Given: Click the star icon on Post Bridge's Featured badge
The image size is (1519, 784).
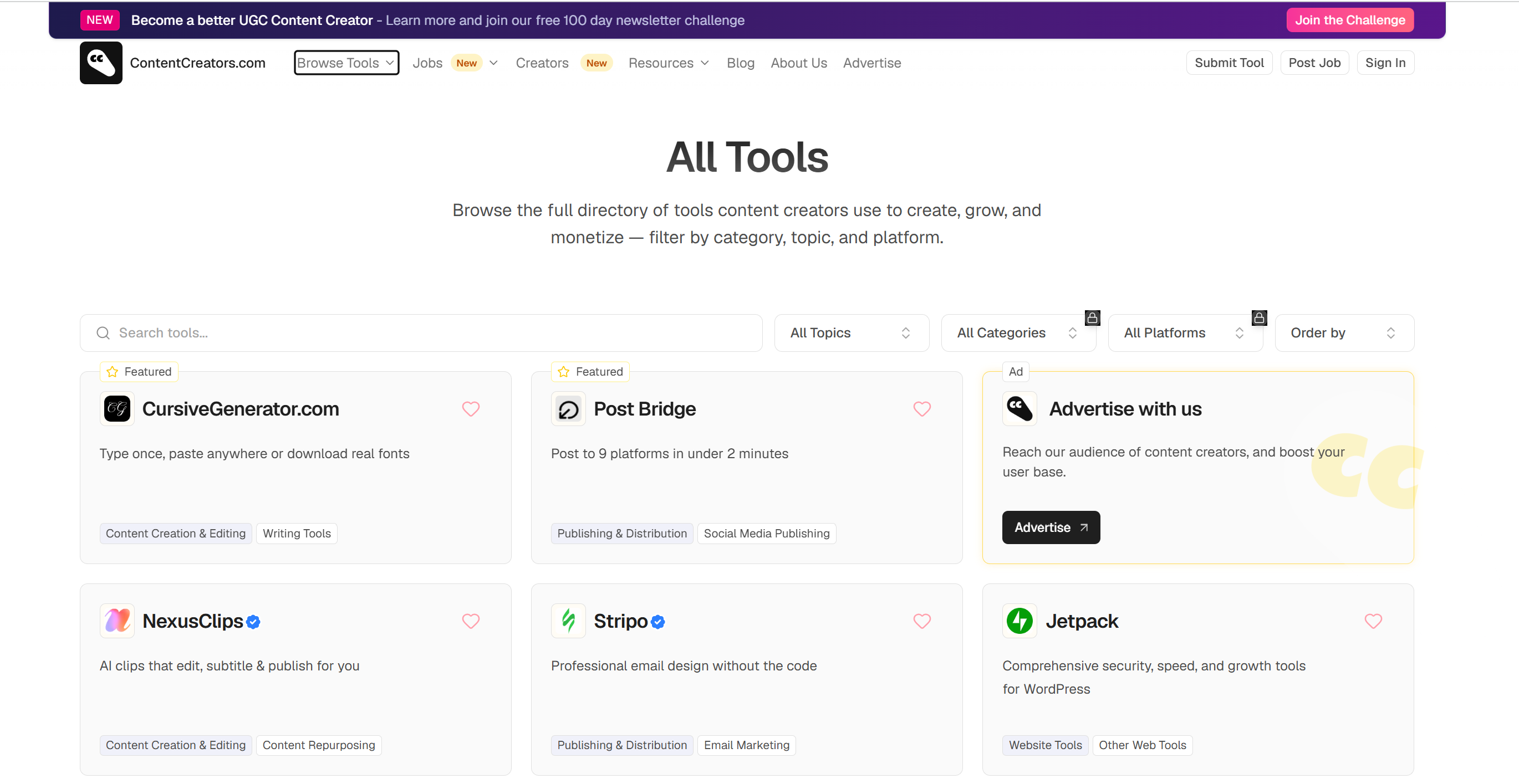Looking at the screenshot, I should coord(563,371).
